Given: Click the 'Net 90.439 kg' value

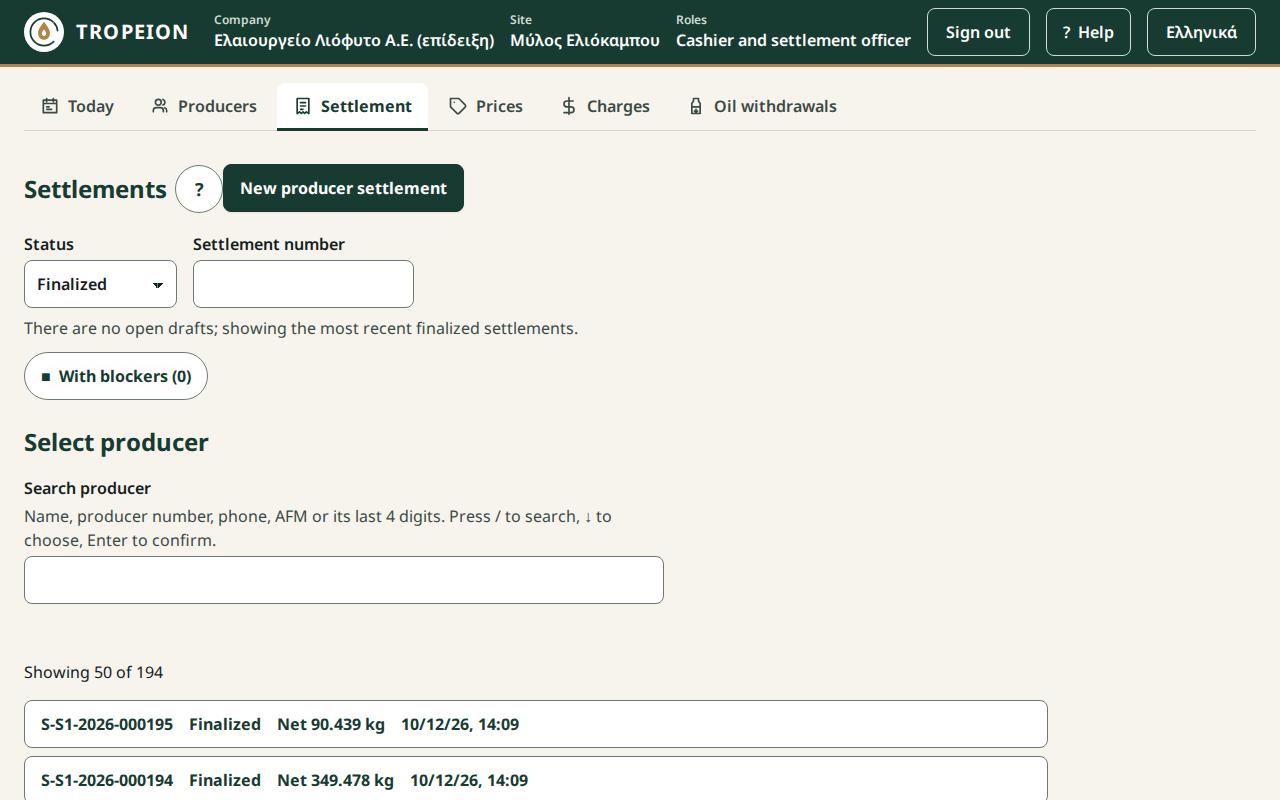Looking at the screenshot, I should pos(331,724).
